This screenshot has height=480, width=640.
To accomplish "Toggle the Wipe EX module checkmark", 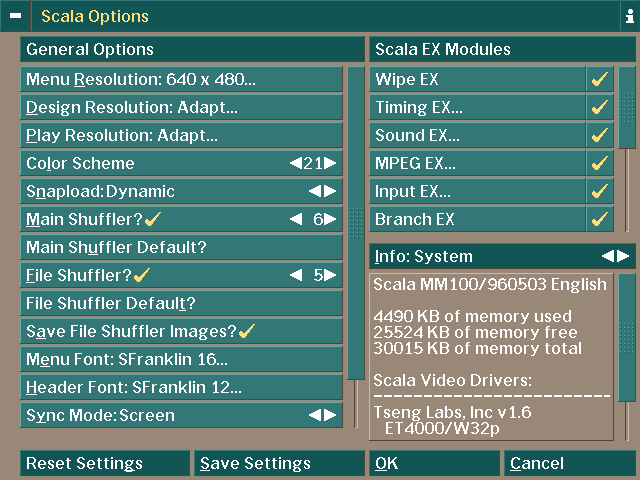I will pyautogui.click(x=600, y=79).
